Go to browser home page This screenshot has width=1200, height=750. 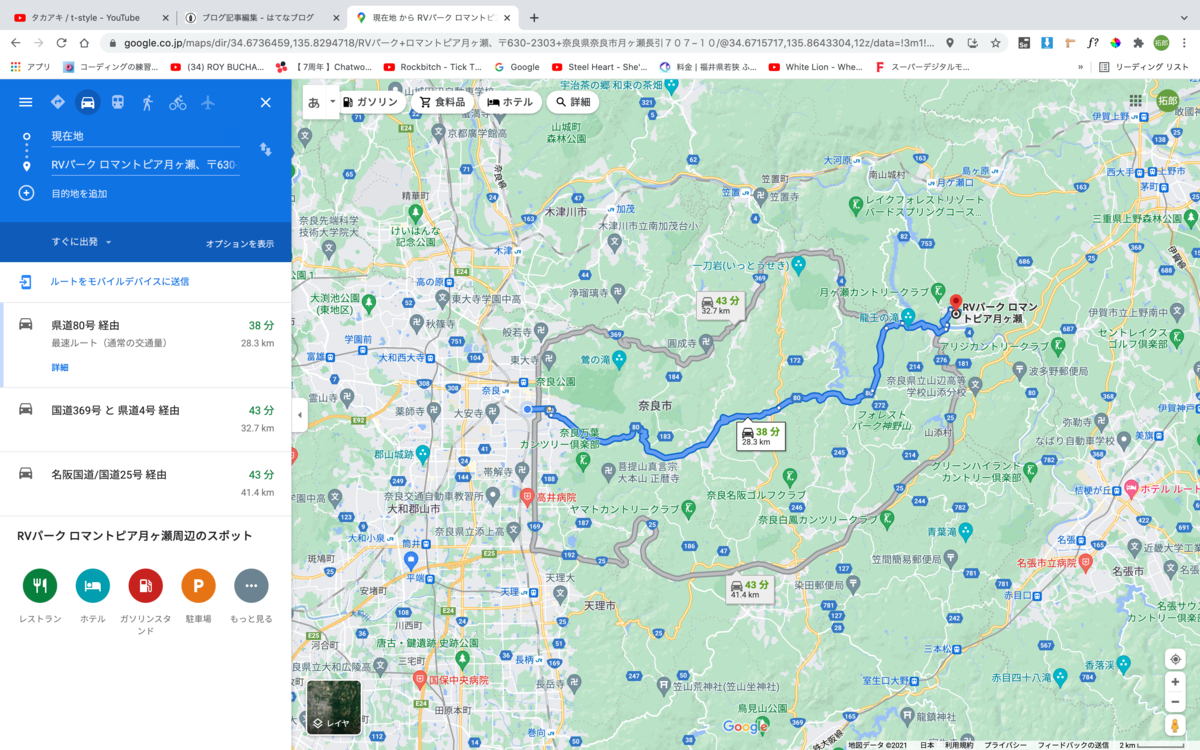[84, 43]
